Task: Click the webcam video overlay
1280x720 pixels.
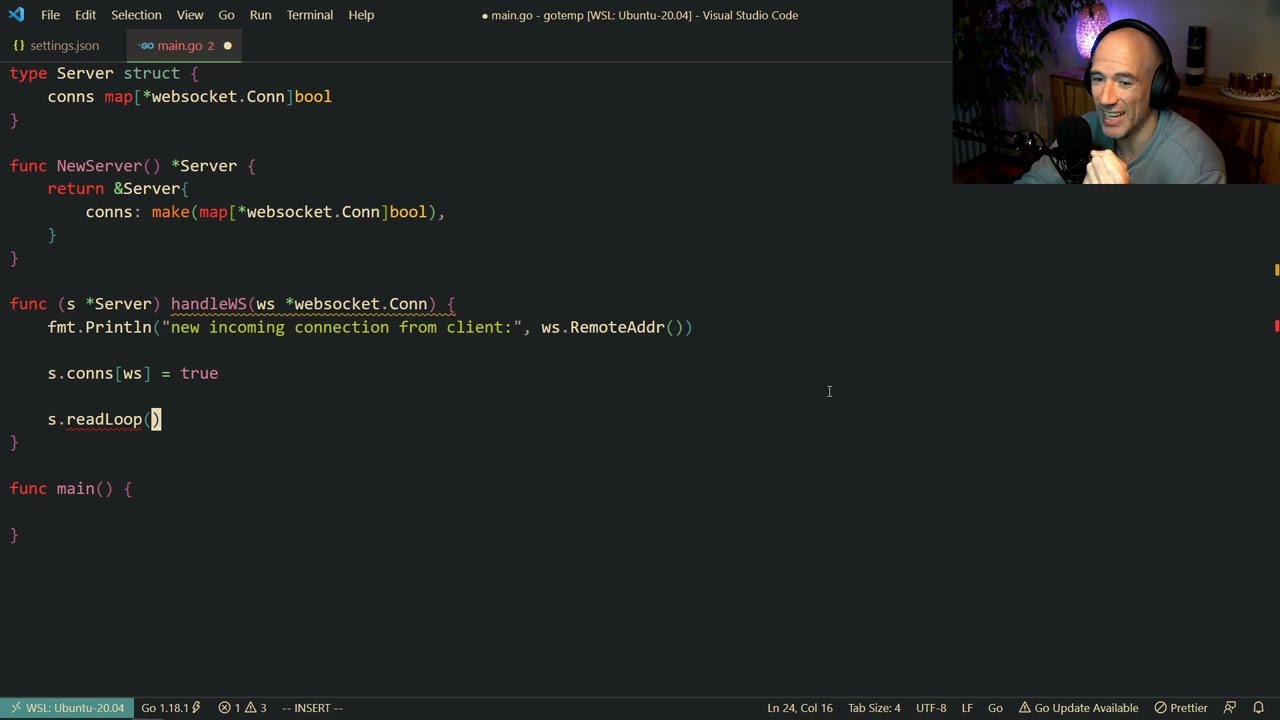Action: point(1116,92)
